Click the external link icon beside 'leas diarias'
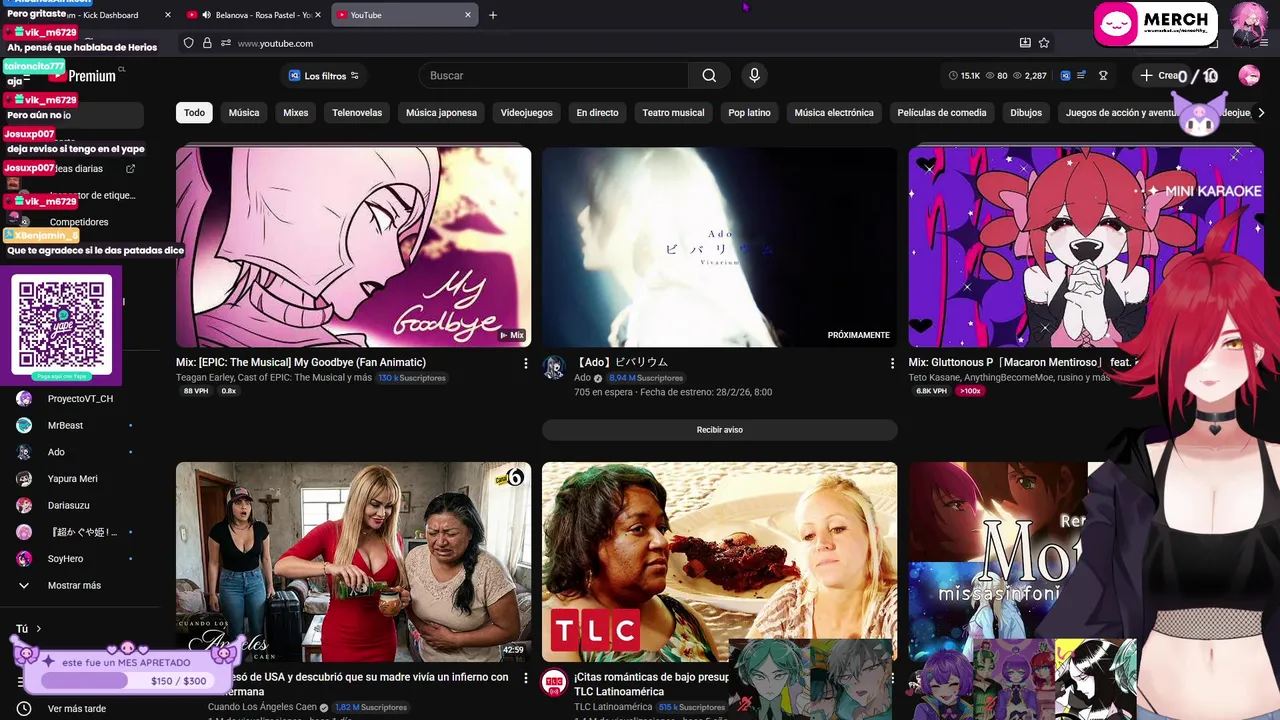Image resolution: width=1280 pixels, height=720 pixels. 130,169
